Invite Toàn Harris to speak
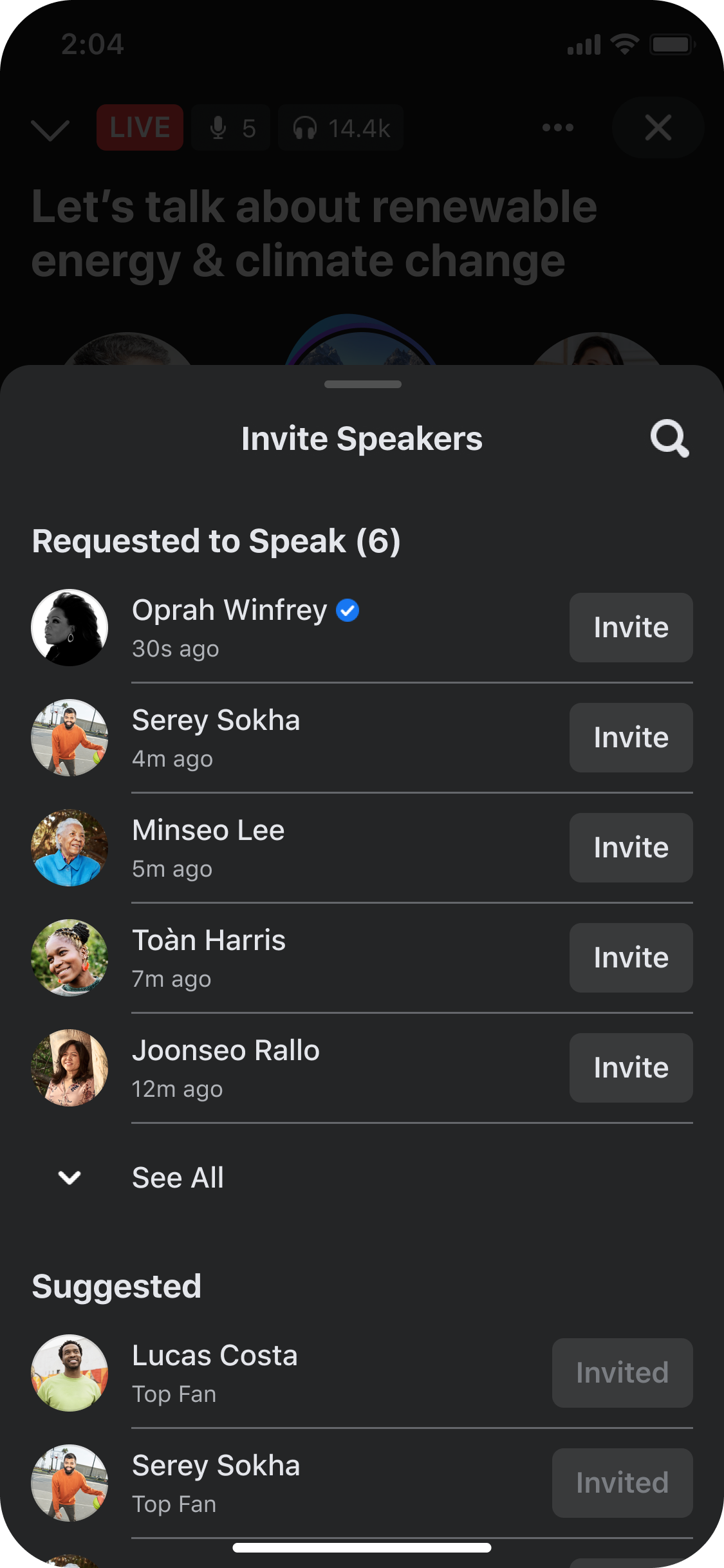 pyautogui.click(x=631, y=958)
